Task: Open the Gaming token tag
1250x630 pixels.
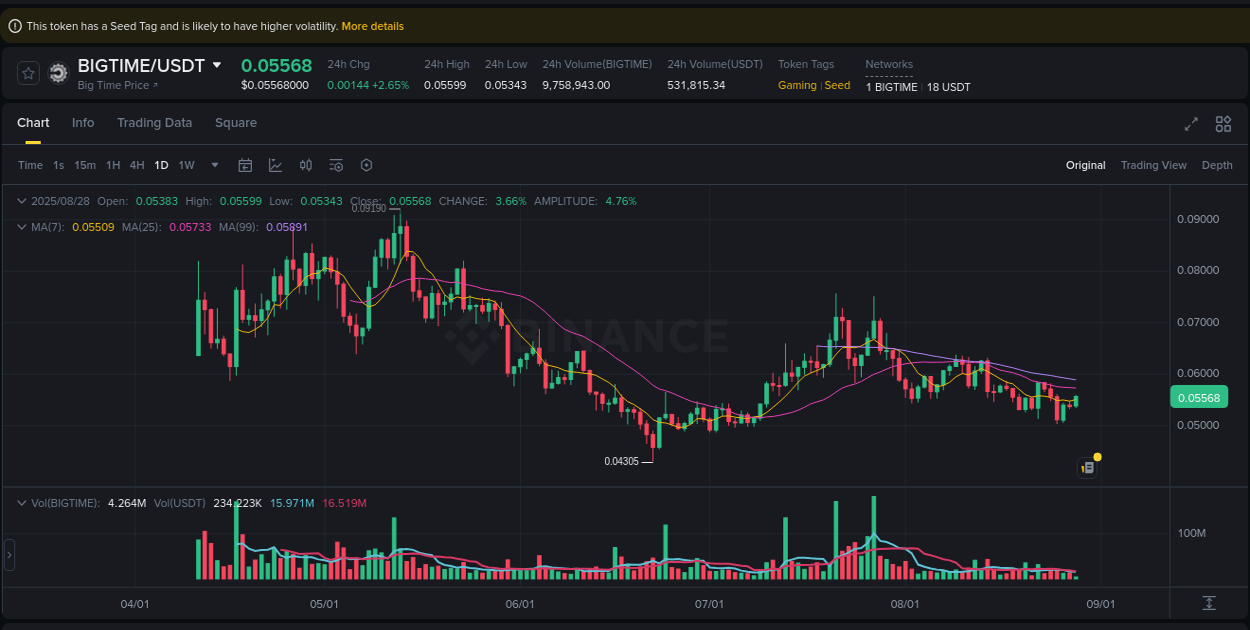Action: coord(797,85)
